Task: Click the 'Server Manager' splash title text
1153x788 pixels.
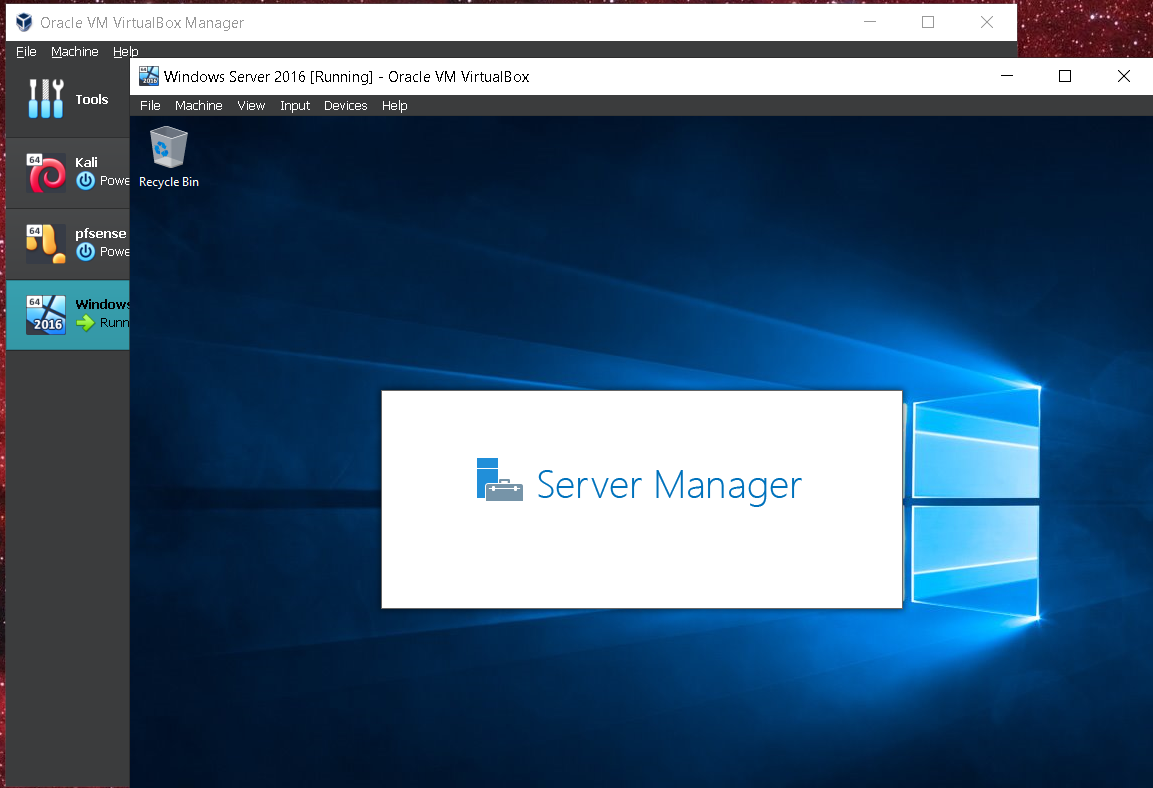Action: point(669,484)
